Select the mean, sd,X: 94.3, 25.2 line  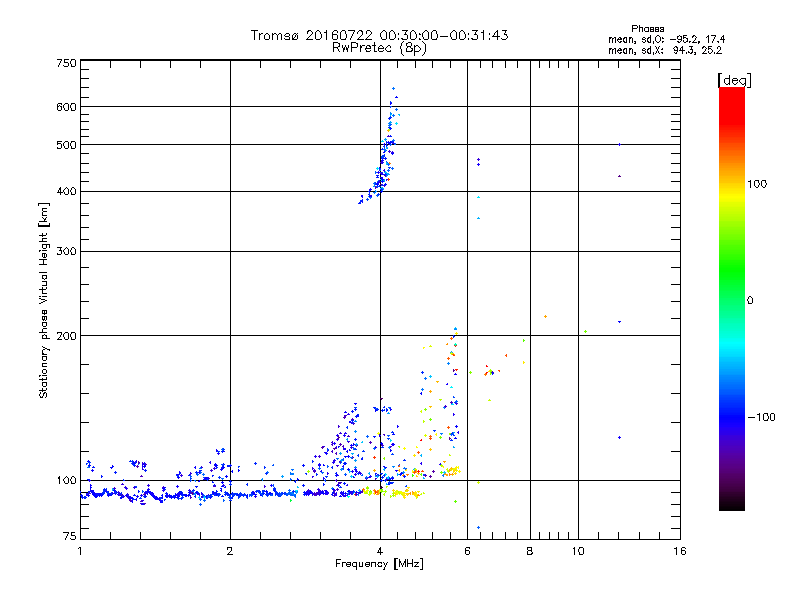coord(665,49)
